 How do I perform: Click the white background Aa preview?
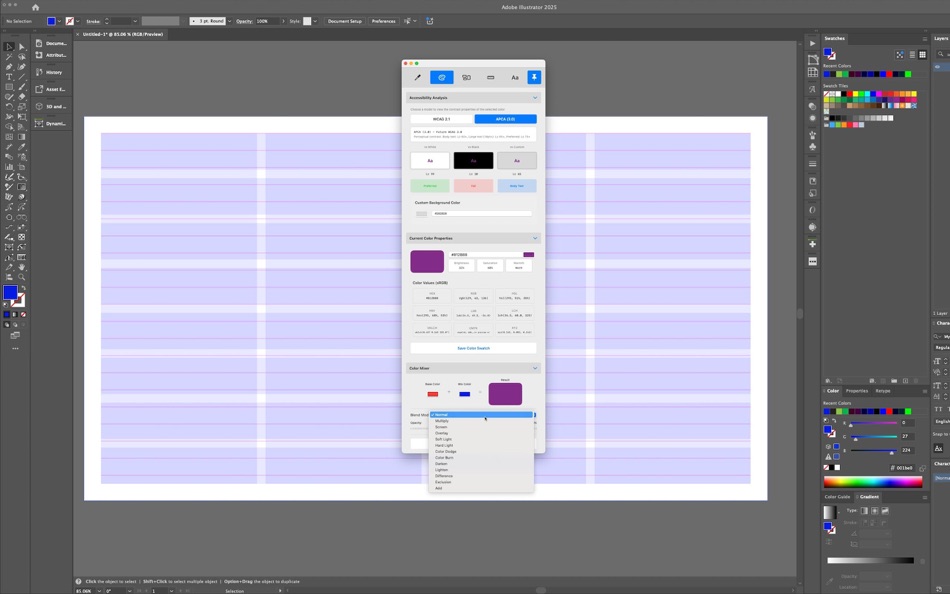(430, 161)
